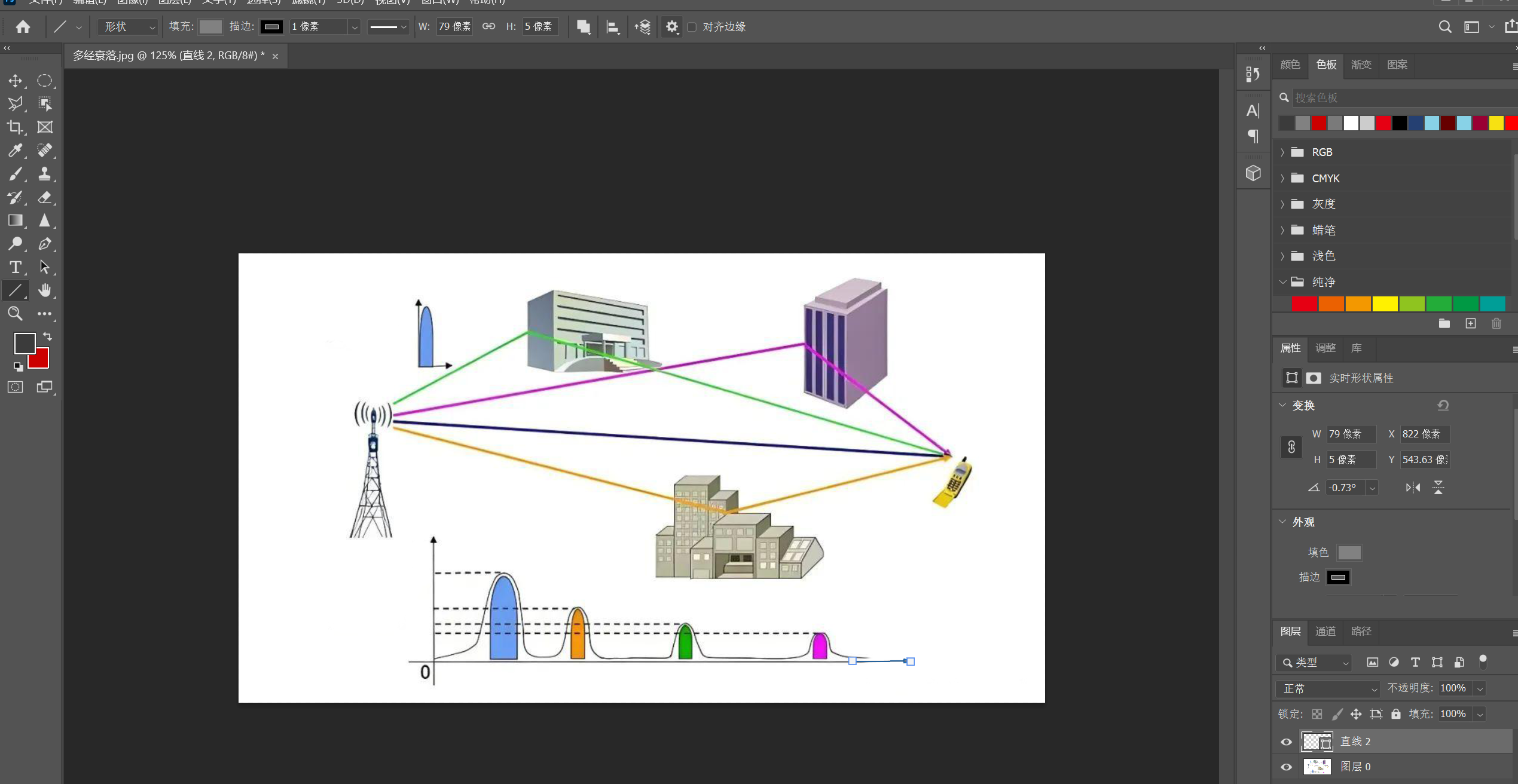Click the flip horizontal icon in Properties
Viewport: 1518px width, 784px height.
(1413, 488)
